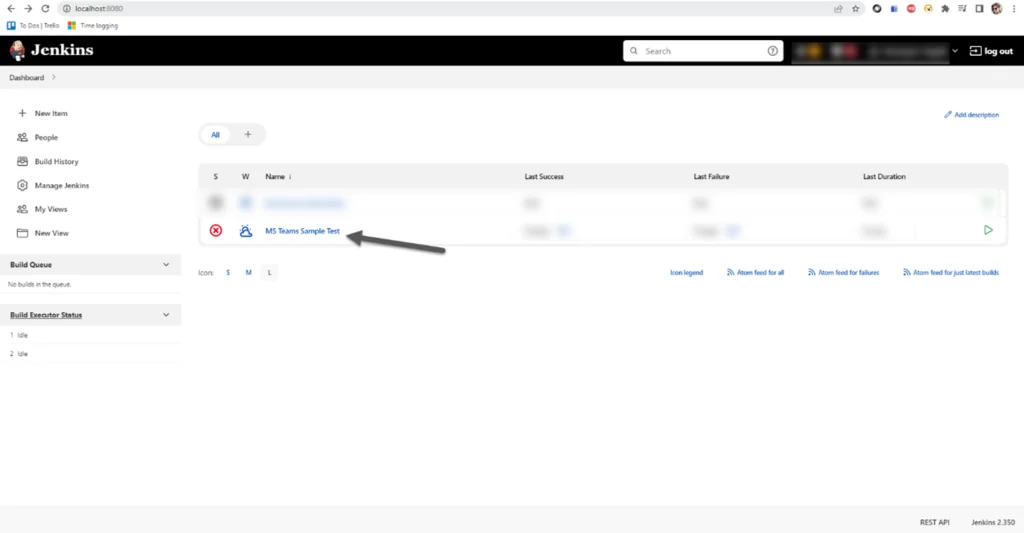The image size is (1024, 533).
Task: Click Add description link
Action: coord(971,115)
